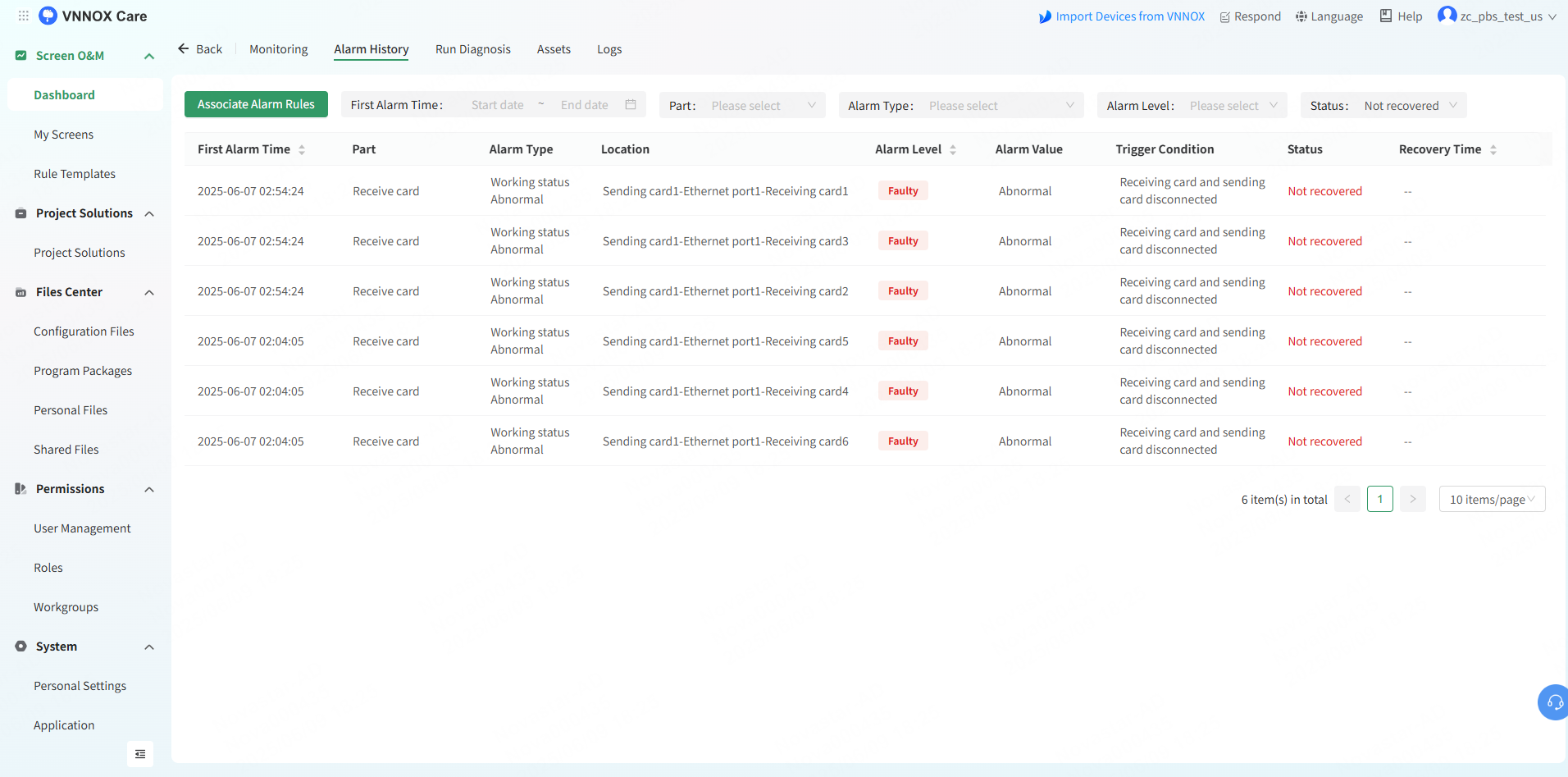The height and width of the screenshot is (777, 1568).
Task: Click the Permissions section icon
Action: 21,489
